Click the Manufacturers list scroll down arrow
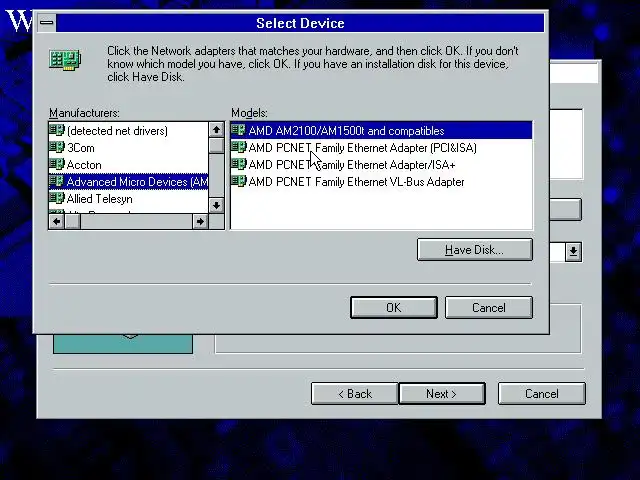Screen dimensions: 640x480 pos(216,205)
